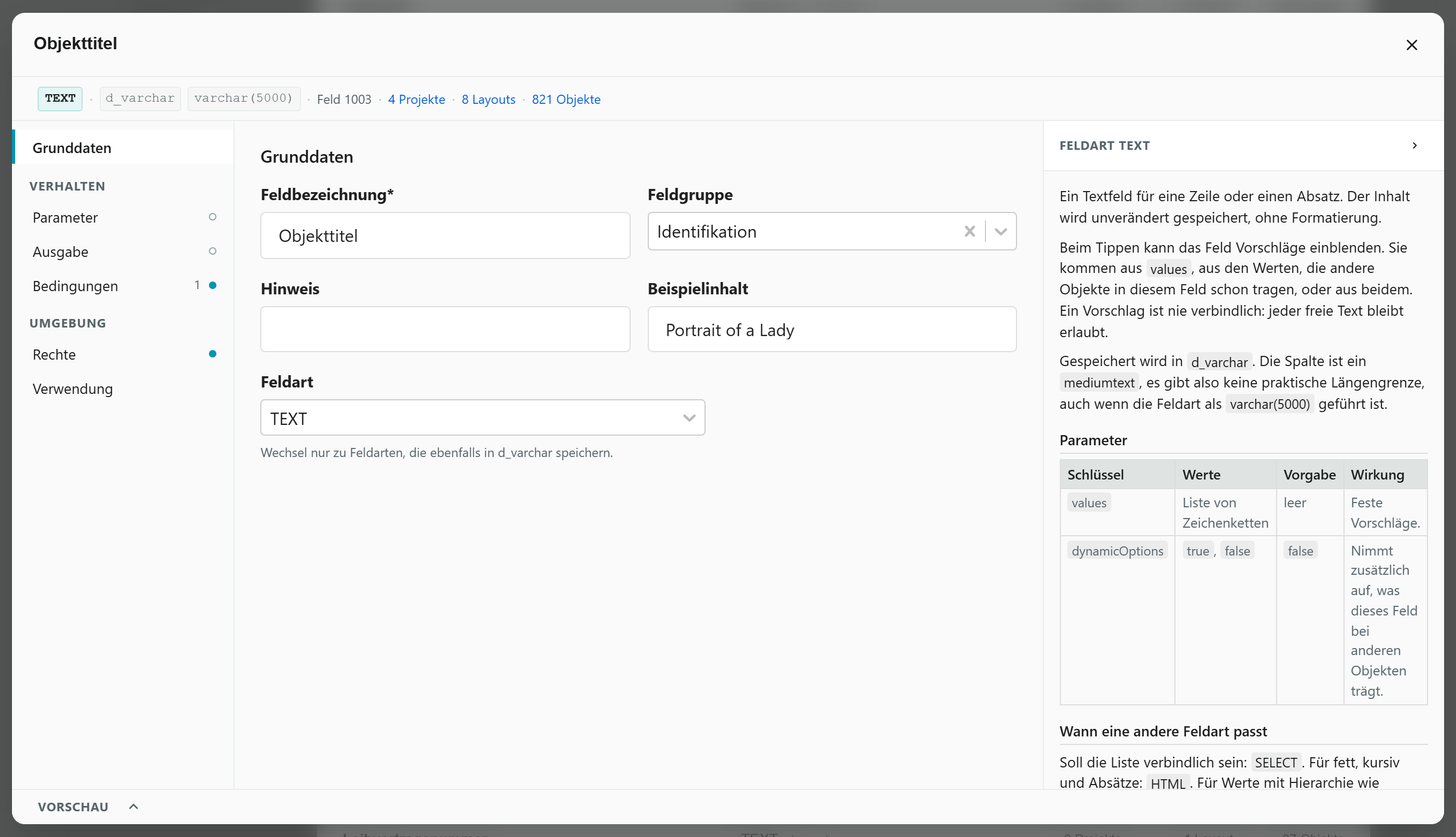Image resolution: width=1456 pixels, height=837 pixels.
Task: Open the 4 Projekte link
Action: coord(416,99)
